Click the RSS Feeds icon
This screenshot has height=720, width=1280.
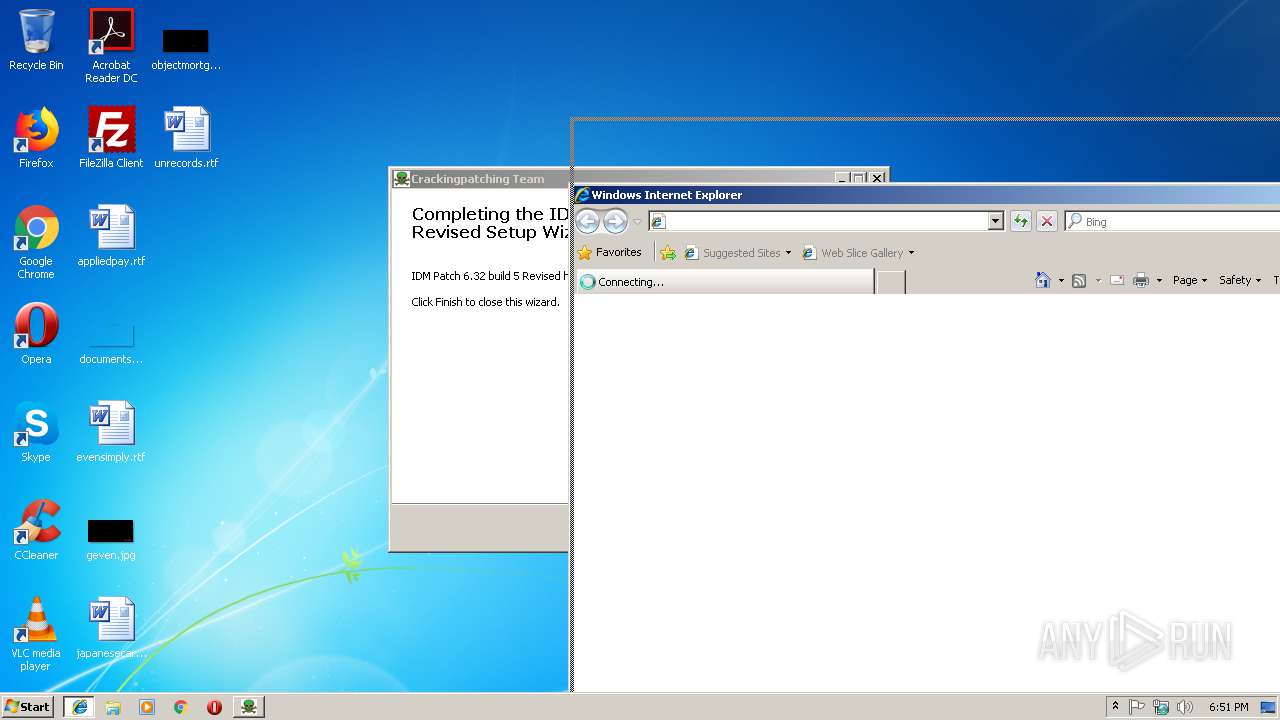1079,280
